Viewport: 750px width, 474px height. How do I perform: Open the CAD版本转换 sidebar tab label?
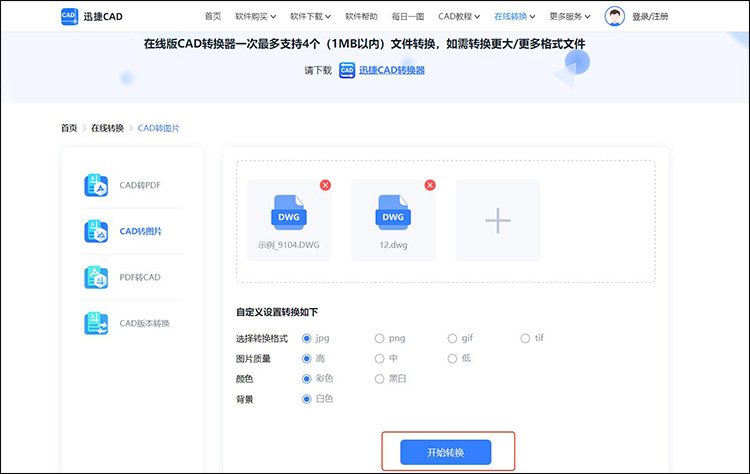point(144,323)
